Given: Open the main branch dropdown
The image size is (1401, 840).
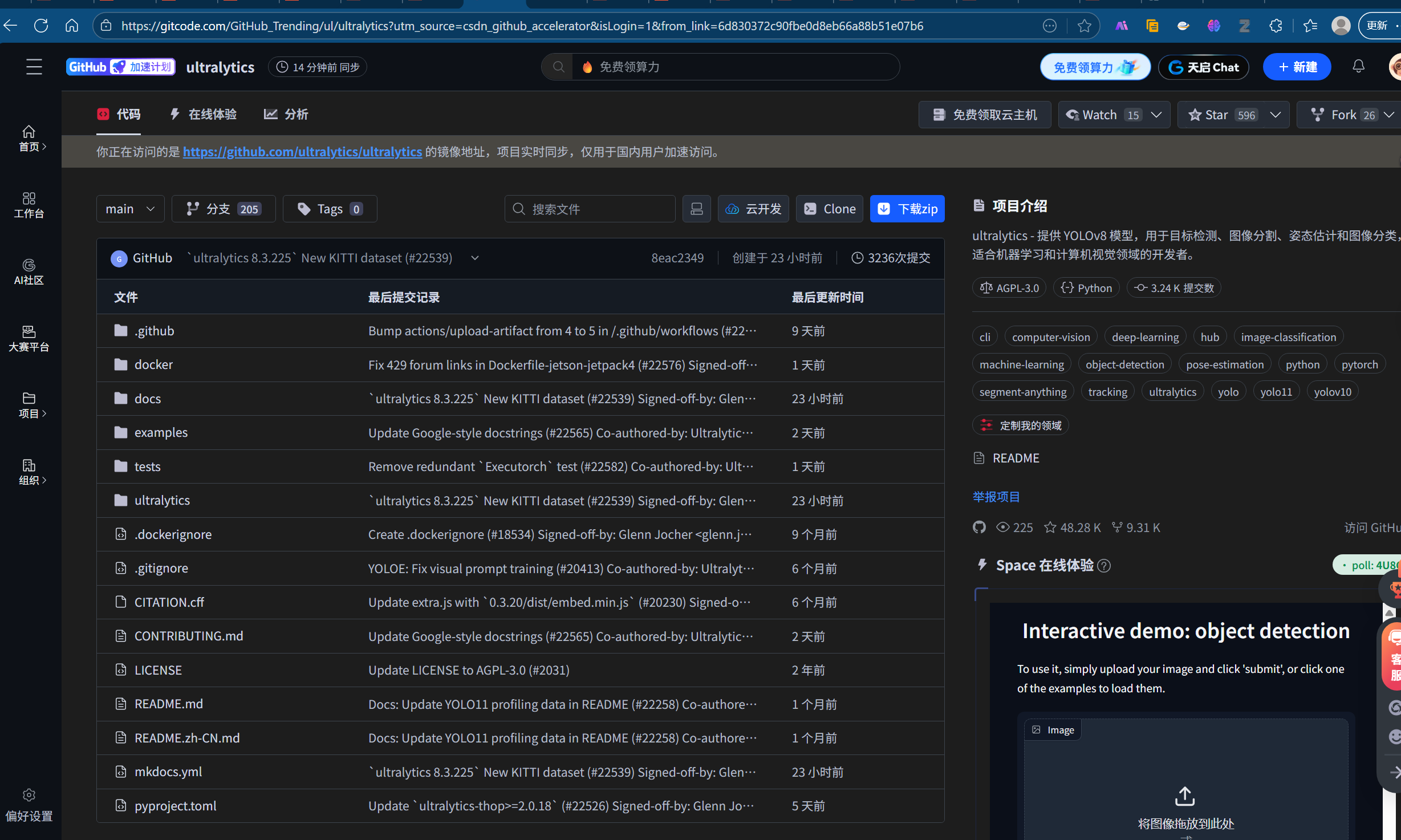Looking at the screenshot, I should pyautogui.click(x=130, y=209).
